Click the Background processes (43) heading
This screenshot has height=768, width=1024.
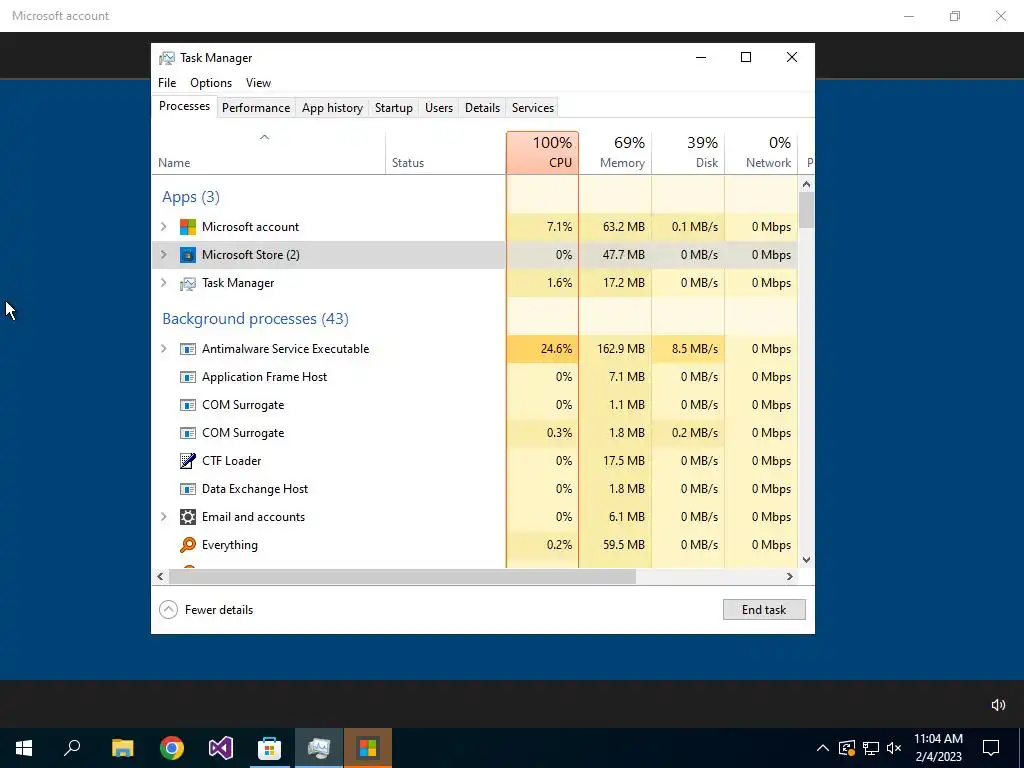[255, 319]
